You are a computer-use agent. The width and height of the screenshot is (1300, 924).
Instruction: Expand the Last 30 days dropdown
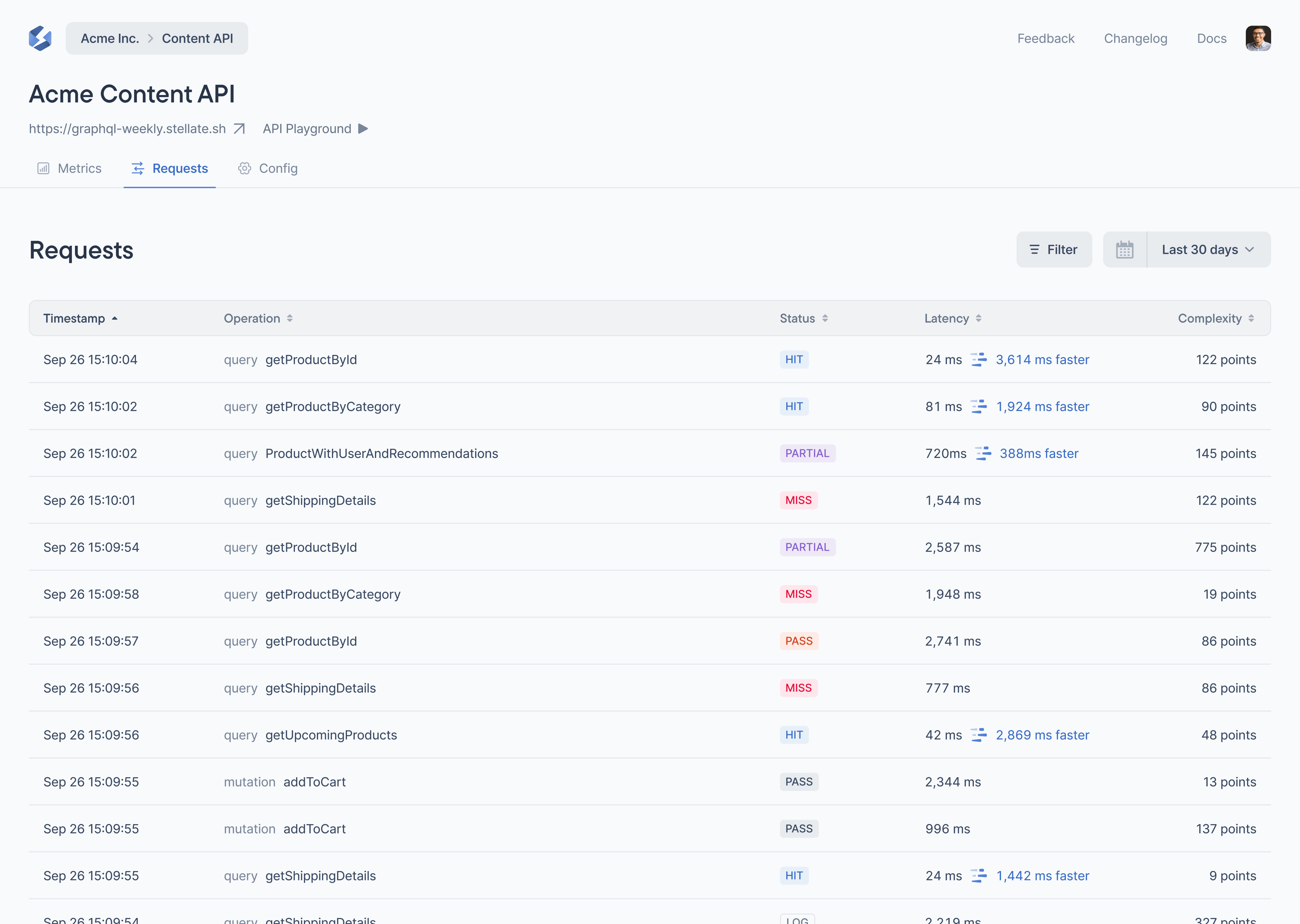[x=1208, y=250]
